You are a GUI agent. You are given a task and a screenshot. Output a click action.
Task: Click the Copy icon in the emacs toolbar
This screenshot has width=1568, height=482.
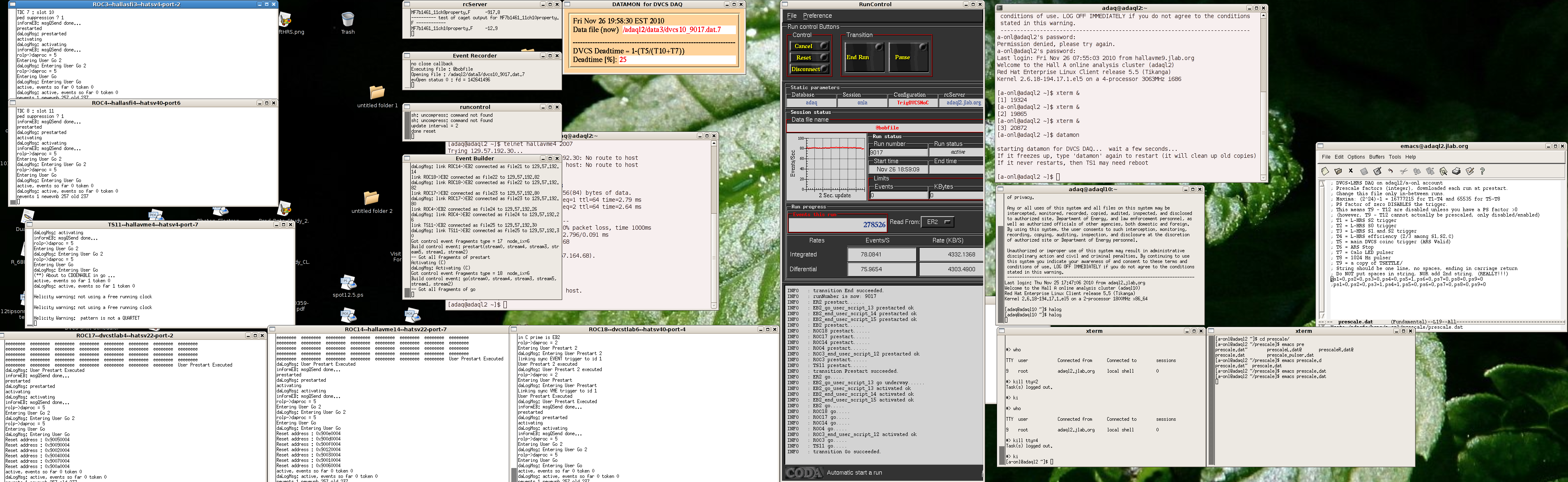tap(1417, 171)
